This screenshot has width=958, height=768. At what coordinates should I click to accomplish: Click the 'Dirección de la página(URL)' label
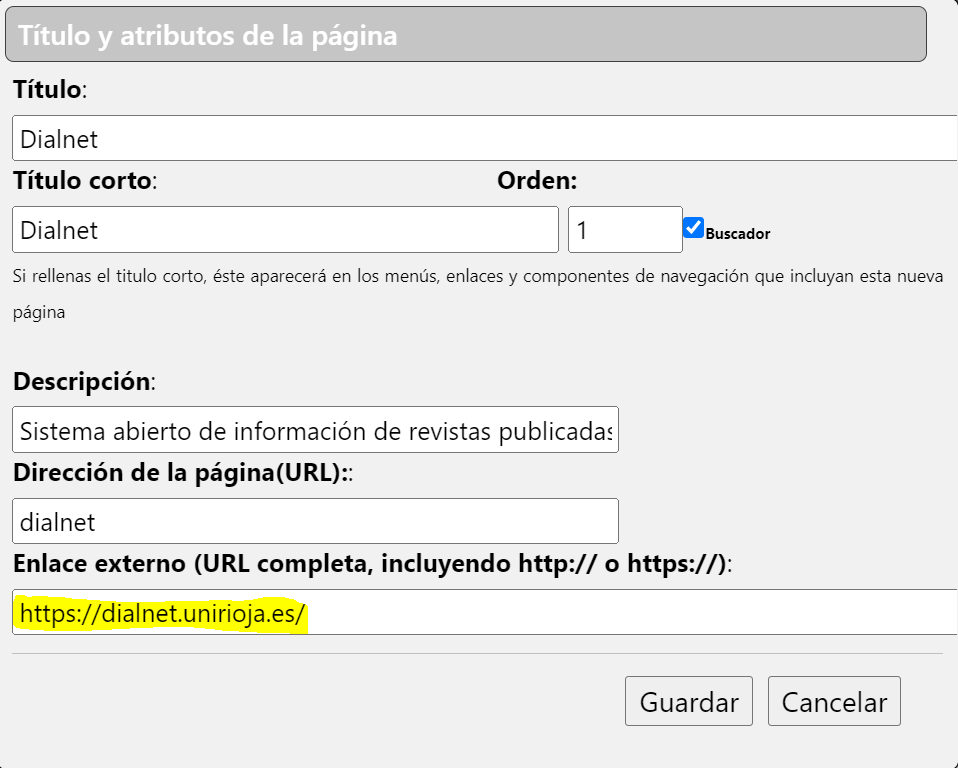(x=183, y=473)
